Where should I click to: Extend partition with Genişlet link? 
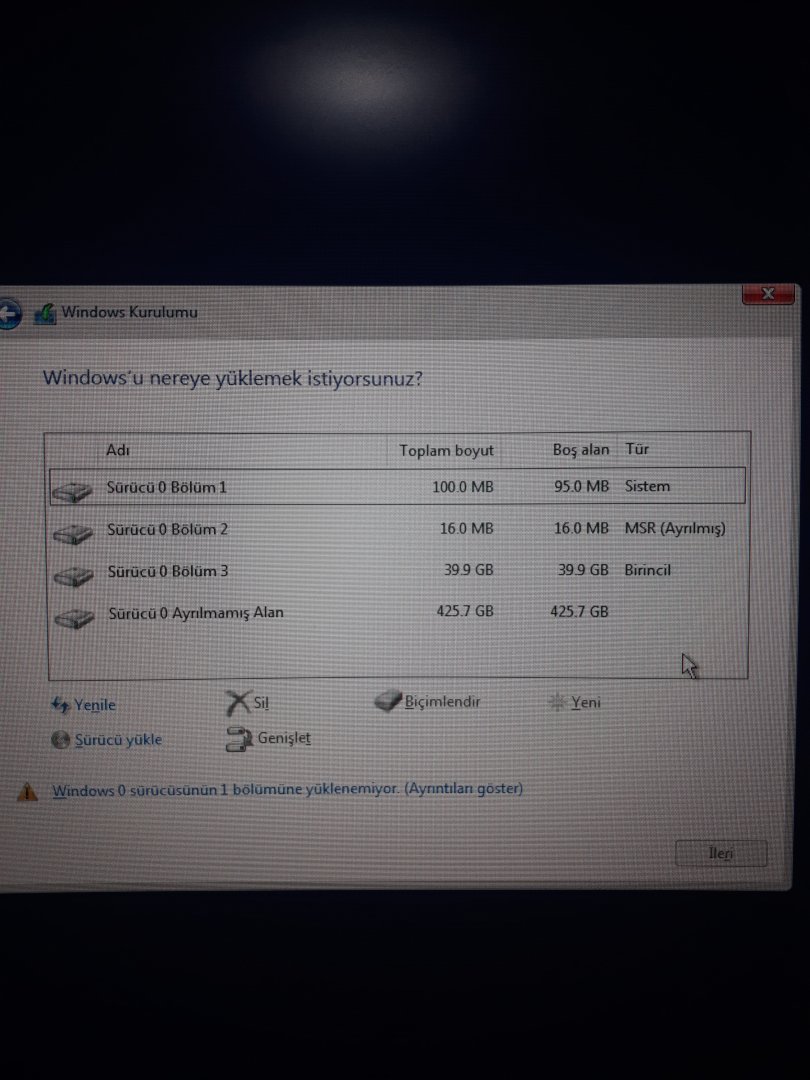(x=284, y=738)
